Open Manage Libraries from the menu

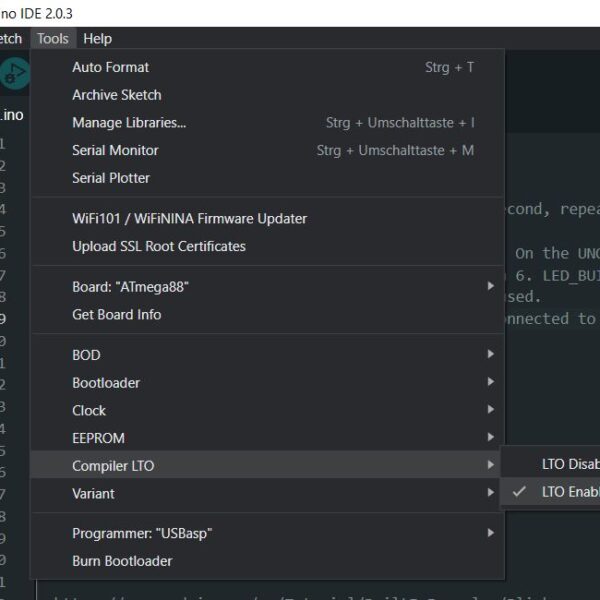point(129,123)
